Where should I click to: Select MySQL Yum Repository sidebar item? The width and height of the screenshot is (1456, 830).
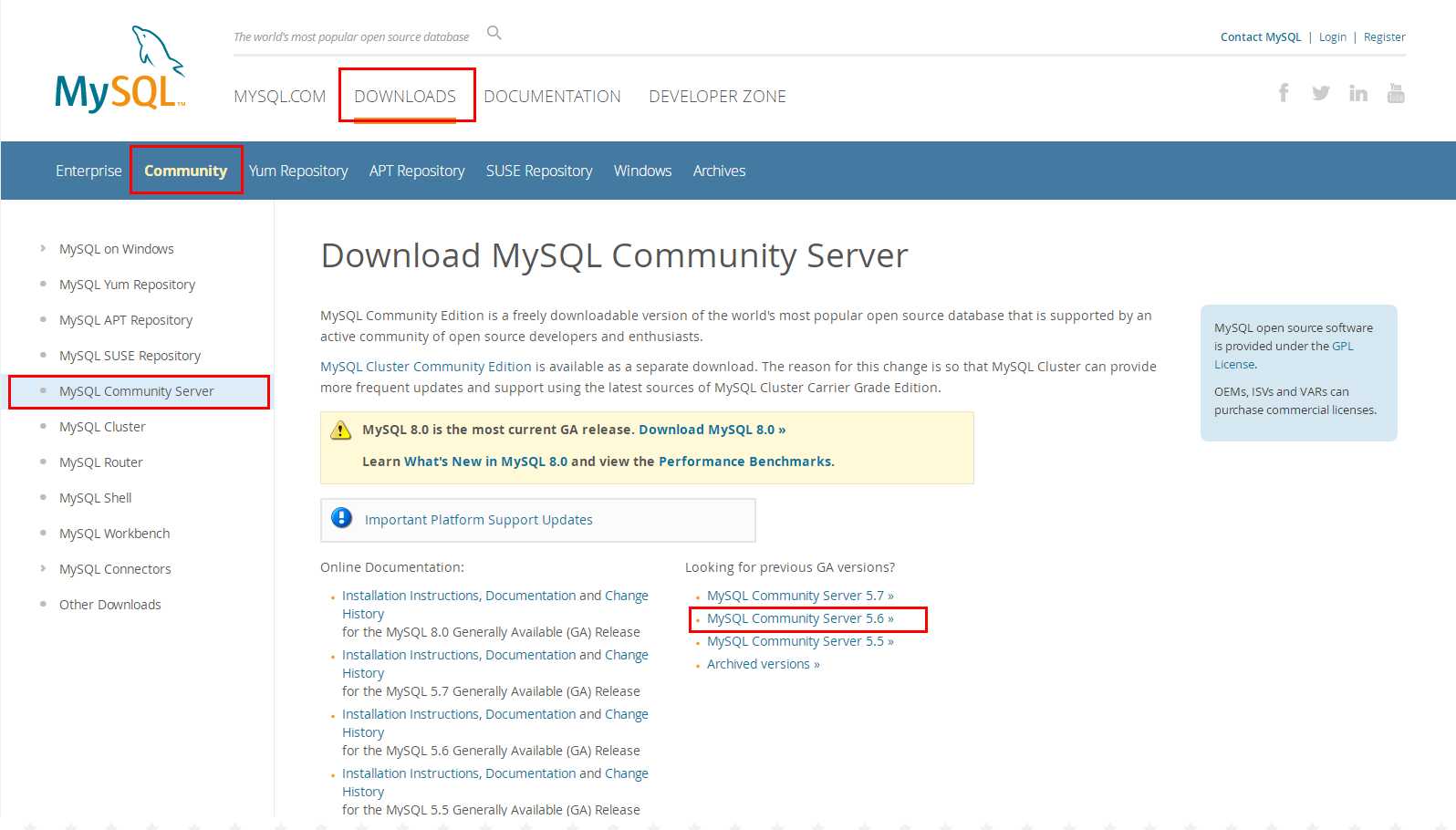point(127,285)
